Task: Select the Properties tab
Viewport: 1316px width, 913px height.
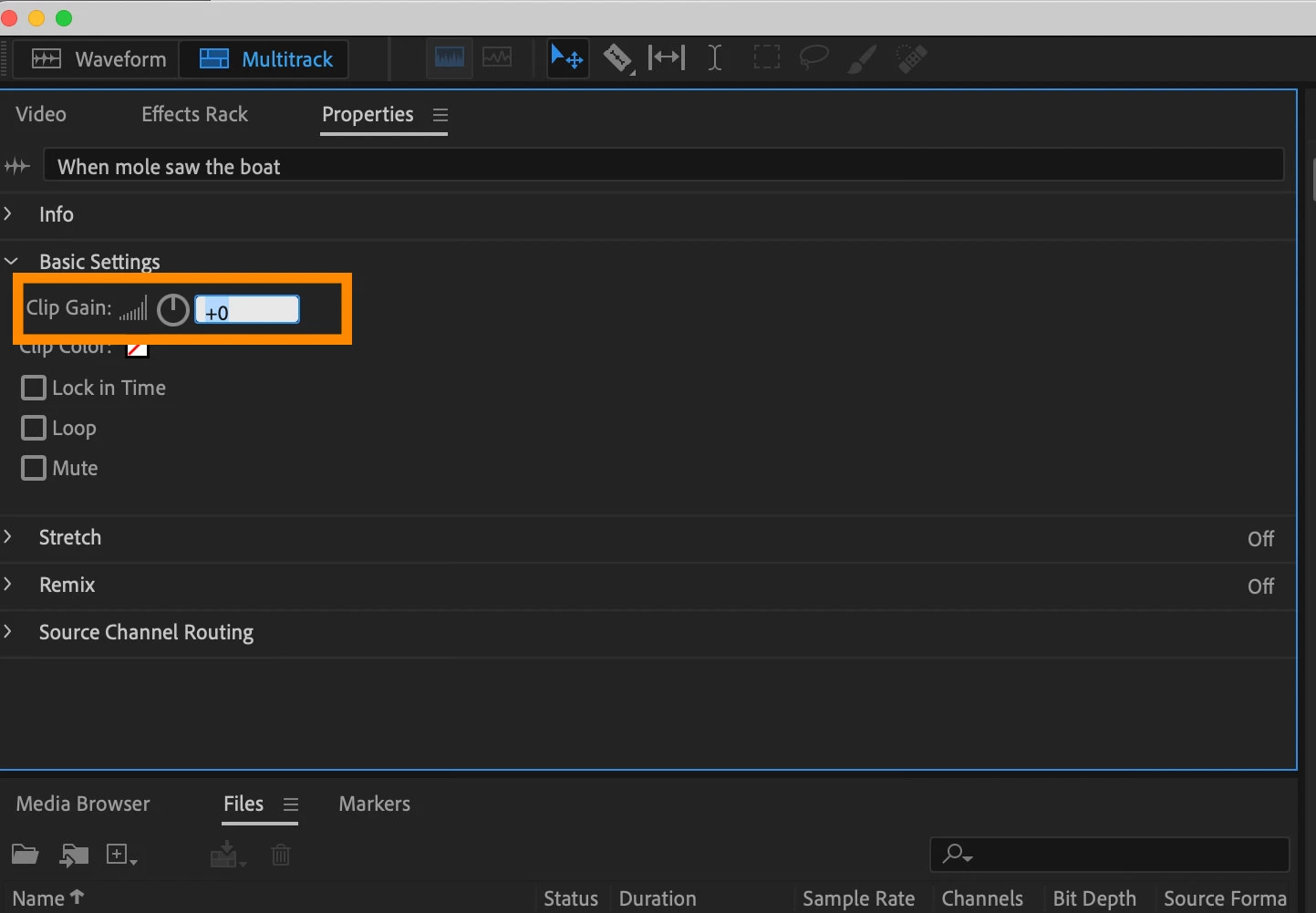Action: [368, 114]
